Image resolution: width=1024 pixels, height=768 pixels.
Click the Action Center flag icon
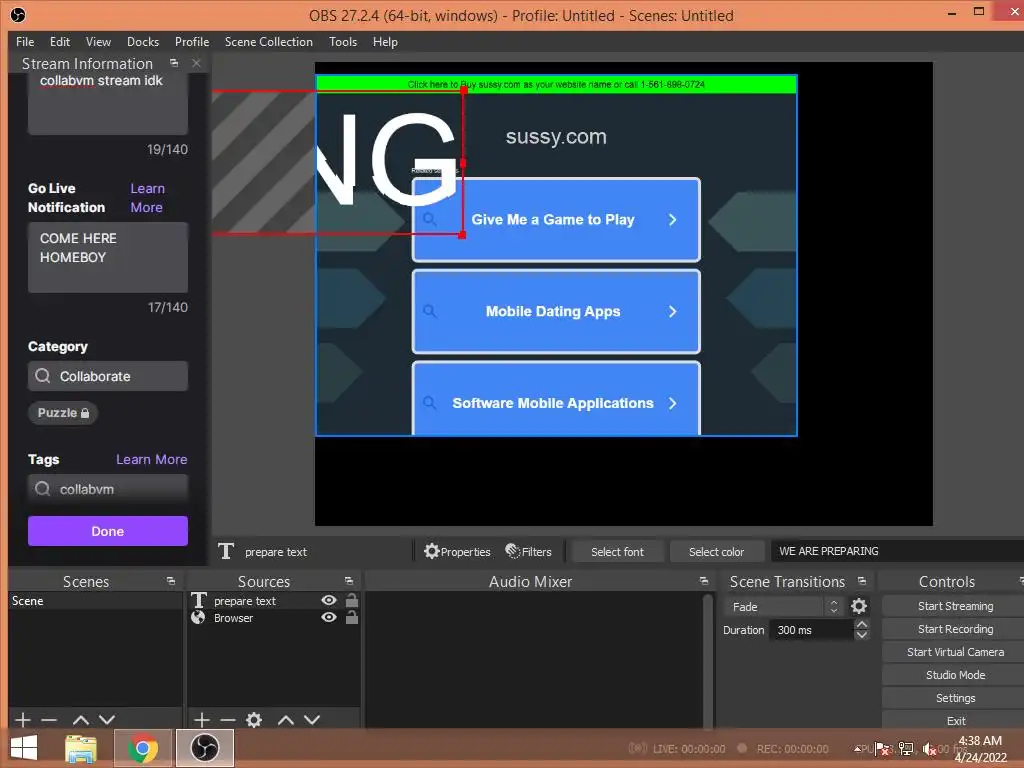pyautogui.click(x=882, y=748)
